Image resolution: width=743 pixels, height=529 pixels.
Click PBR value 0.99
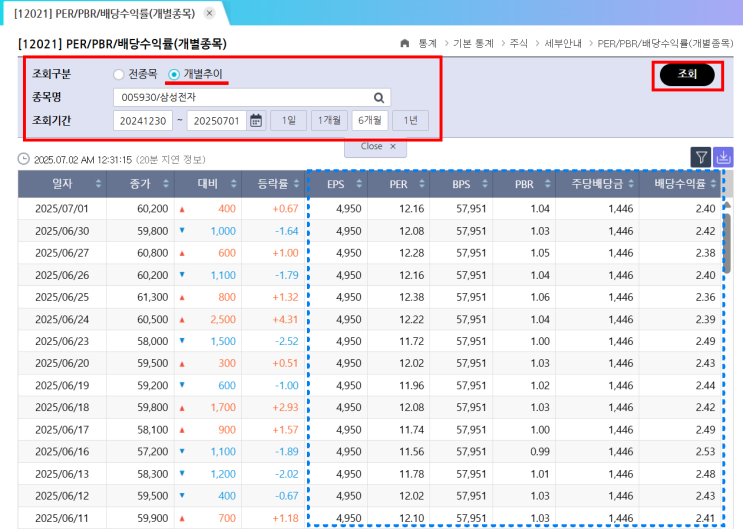(x=540, y=452)
